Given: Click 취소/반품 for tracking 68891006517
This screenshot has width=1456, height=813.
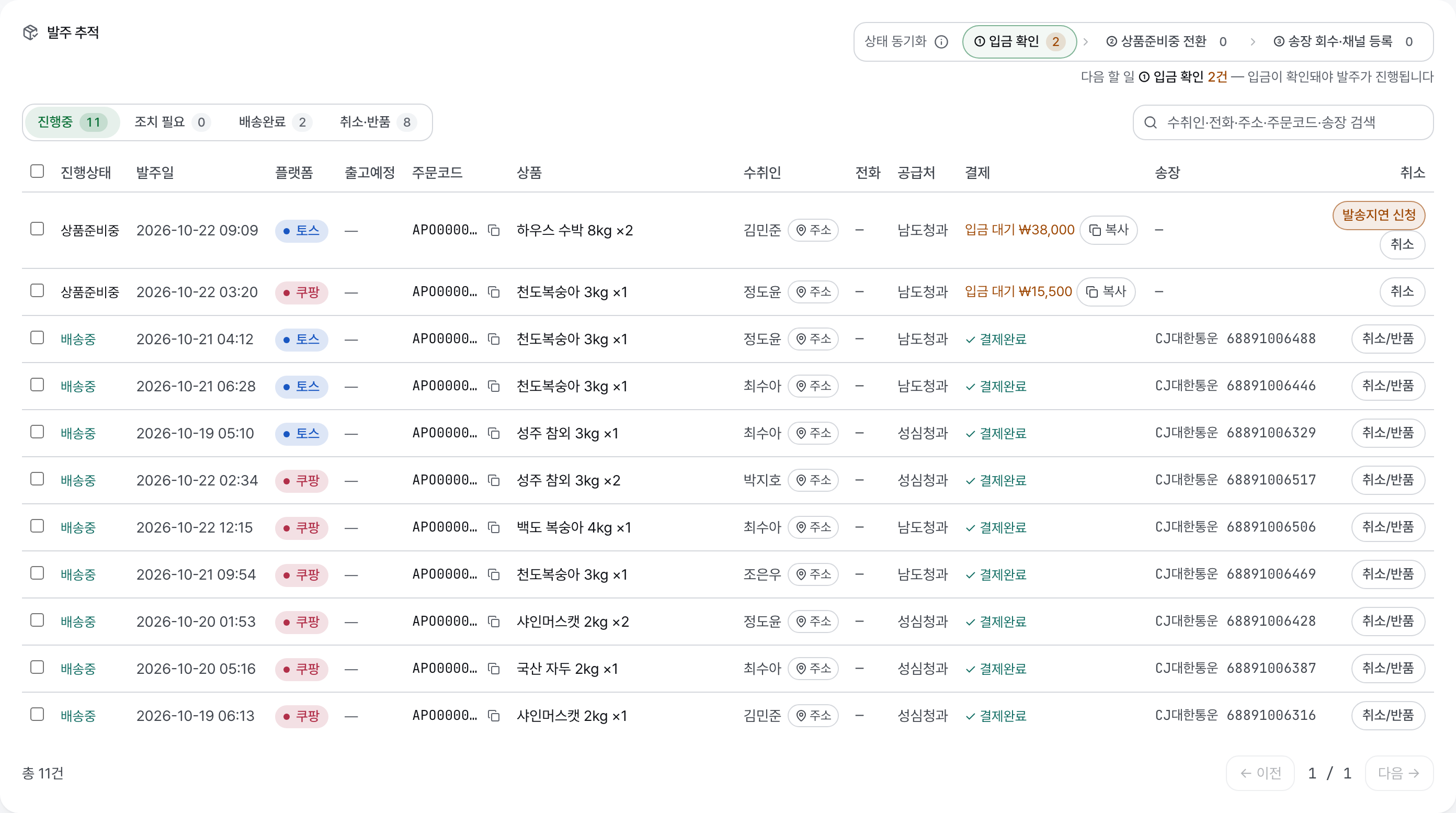Looking at the screenshot, I should click(x=1388, y=480).
